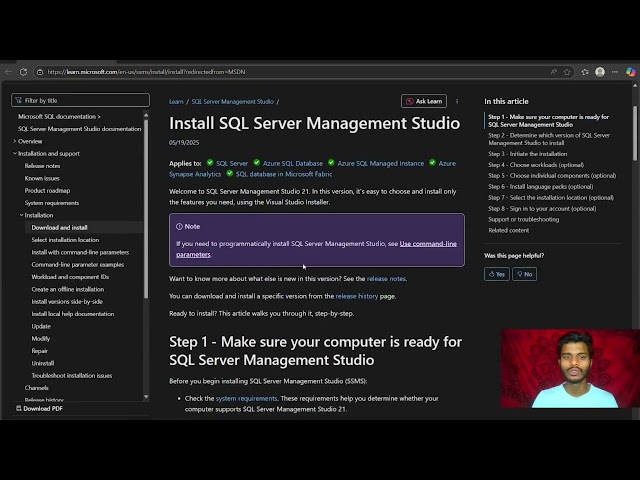
Task: Open System requirements in sidebar
Action: 52,203
